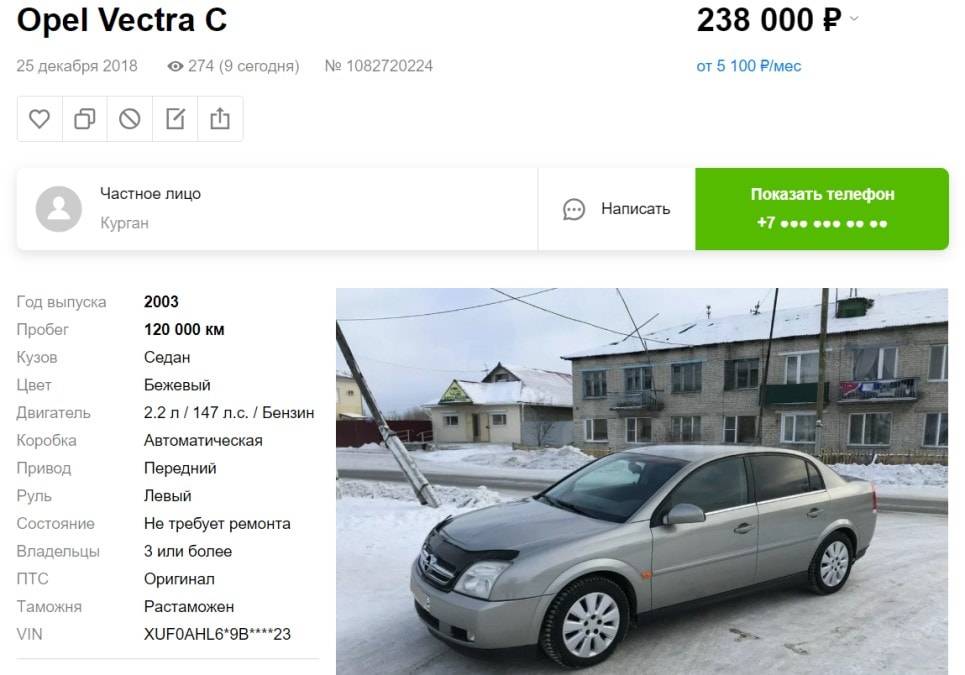
Task: Click the price 238 000 ₽
Action: point(769,20)
